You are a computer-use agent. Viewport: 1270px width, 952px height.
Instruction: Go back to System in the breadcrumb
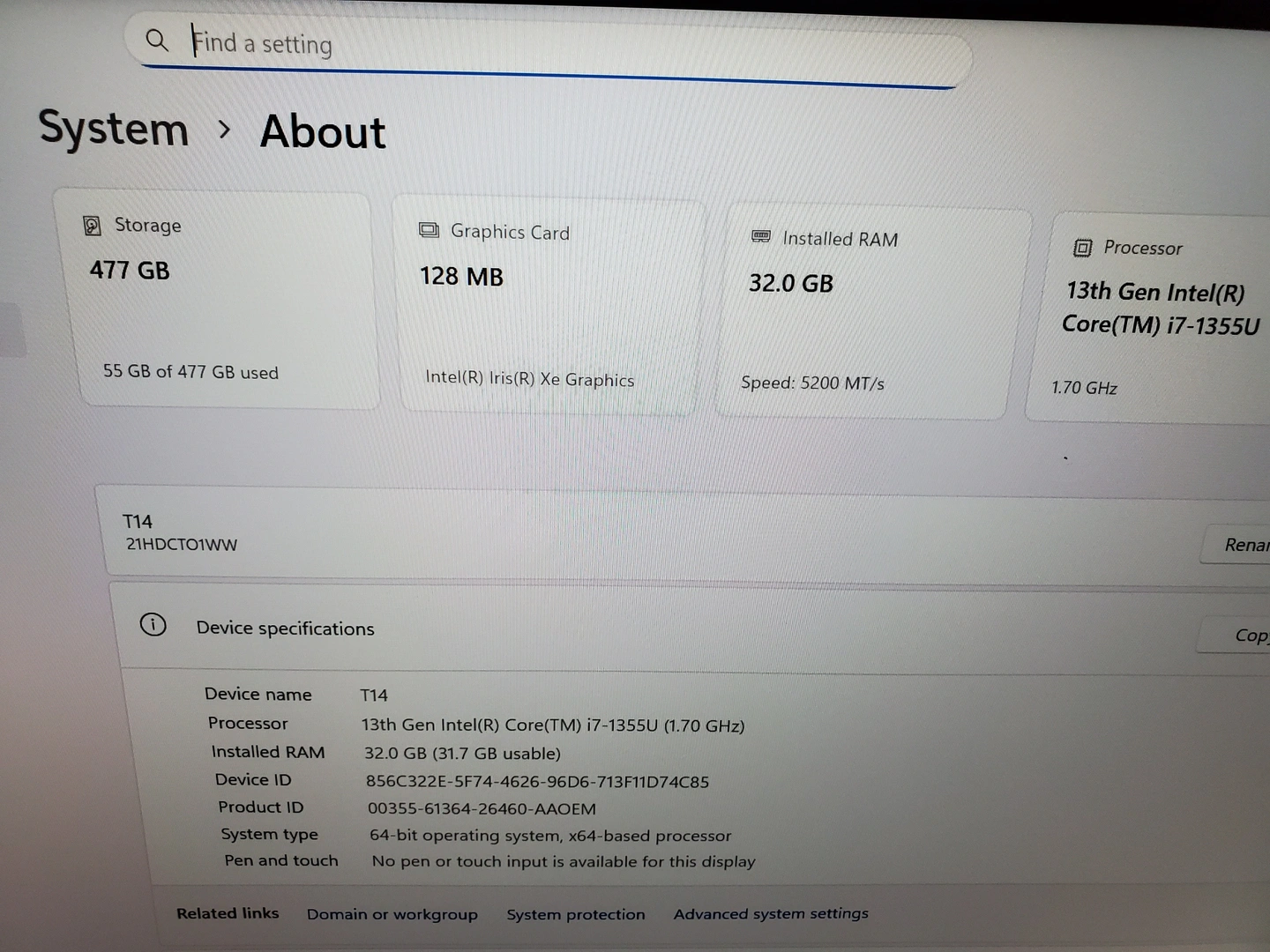[114, 129]
